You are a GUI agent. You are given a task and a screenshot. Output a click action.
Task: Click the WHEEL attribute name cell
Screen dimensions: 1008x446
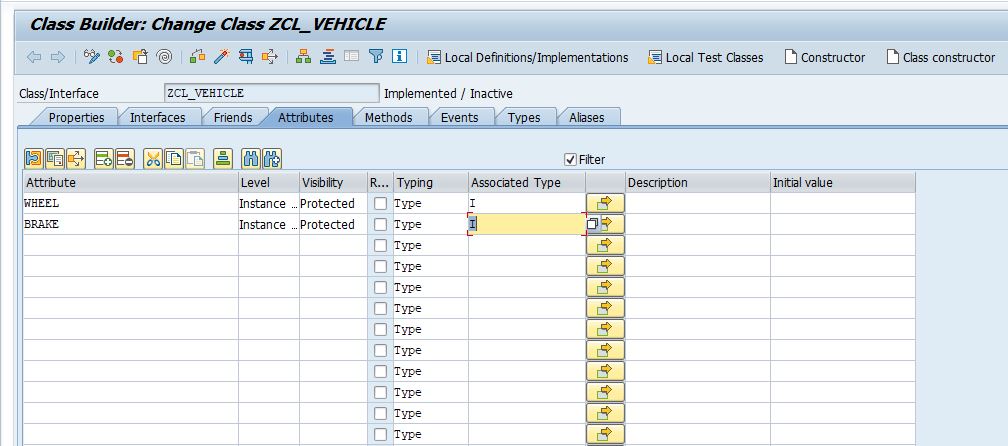click(x=130, y=203)
